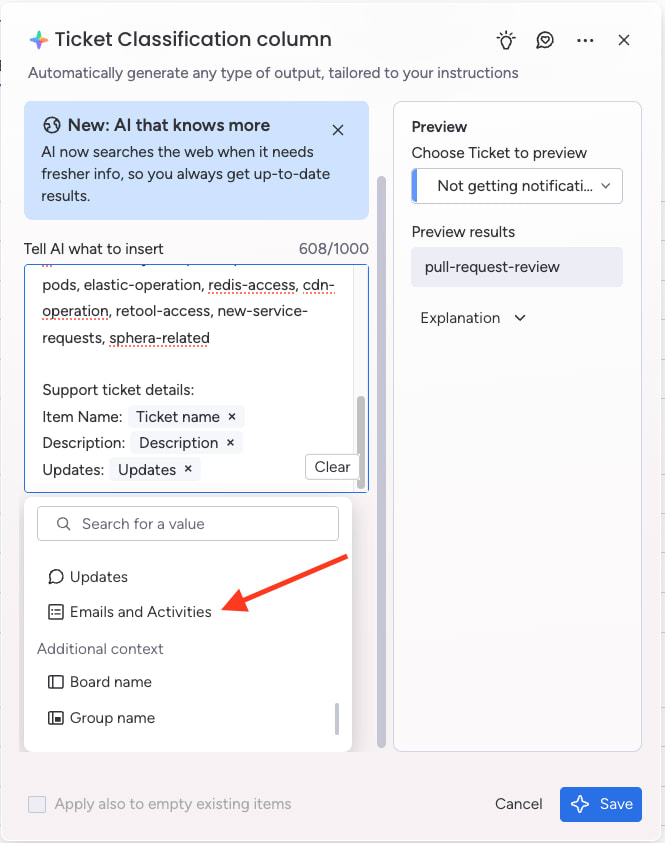Viewport: 665px width, 843px height.
Task: Click the Search for a value field
Action: (188, 524)
